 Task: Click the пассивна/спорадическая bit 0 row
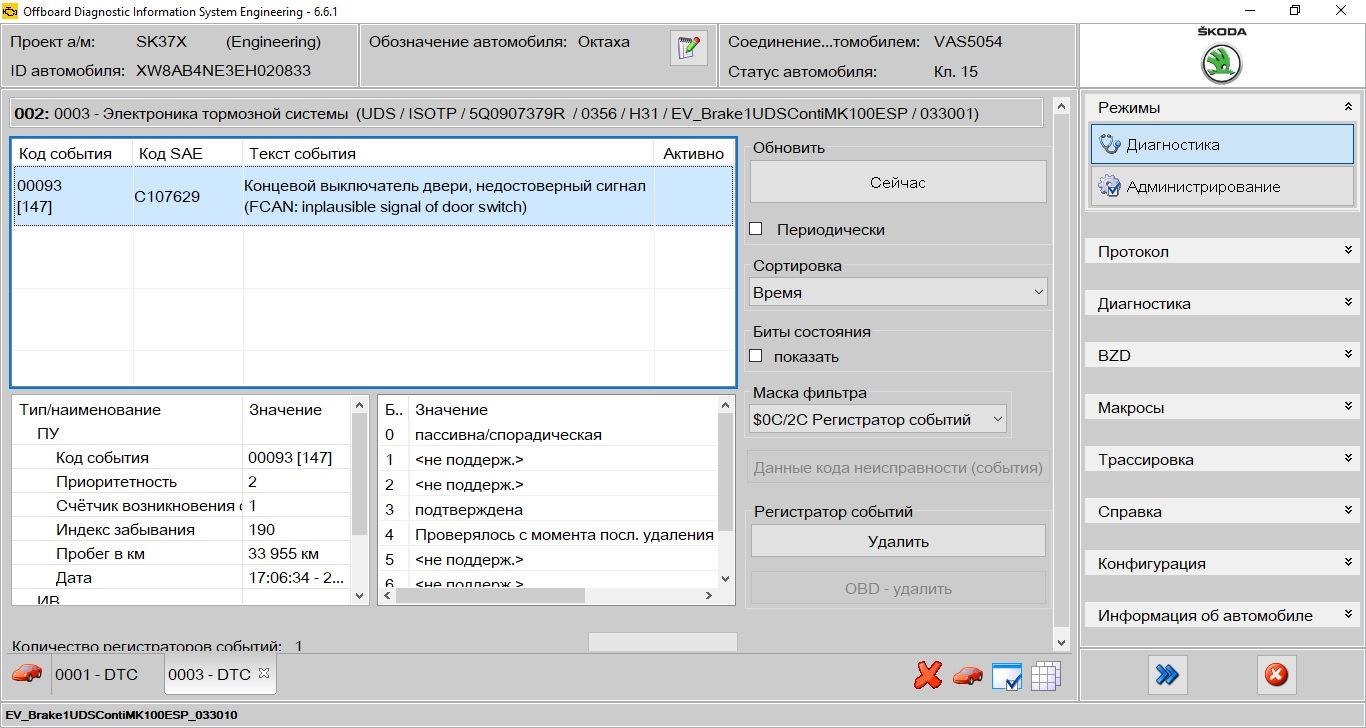pyautogui.click(x=548, y=434)
